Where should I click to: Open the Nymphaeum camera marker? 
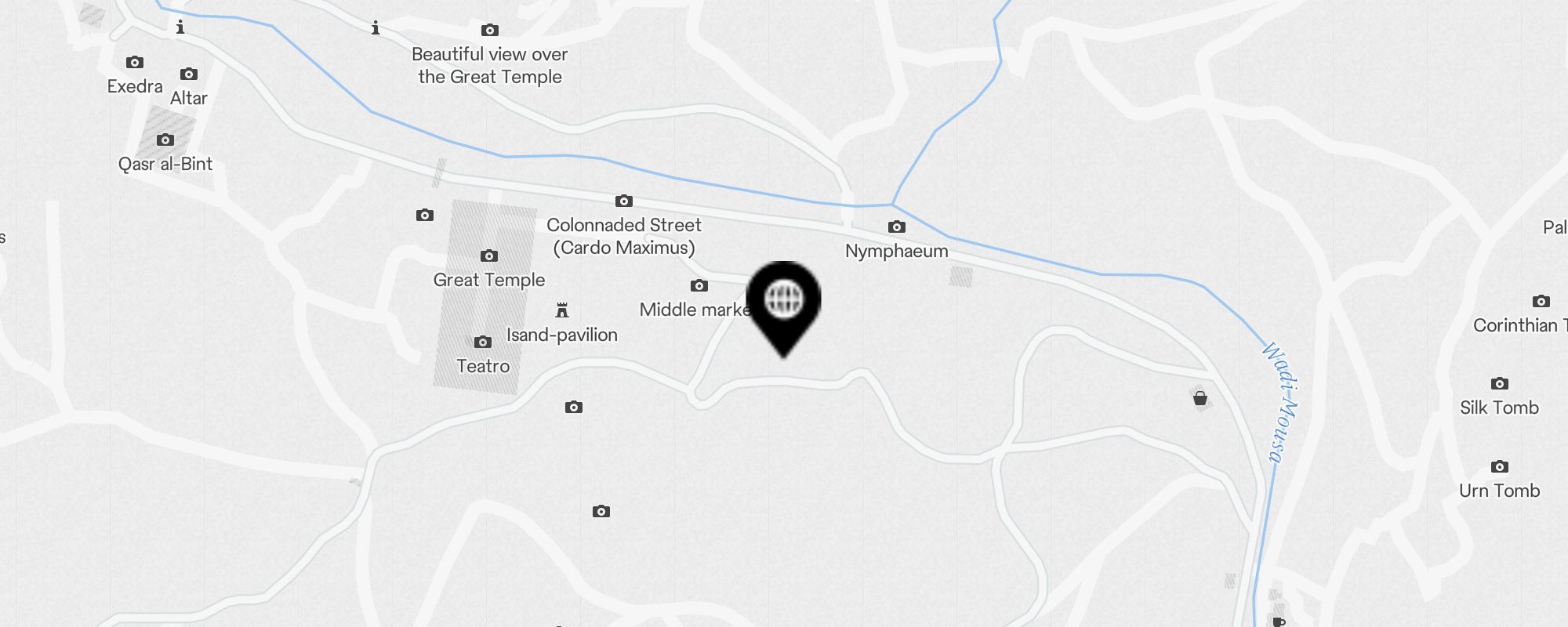[x=897, y=227]
